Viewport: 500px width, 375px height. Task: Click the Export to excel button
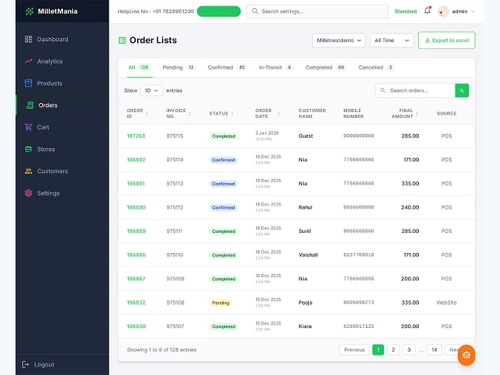447,40
